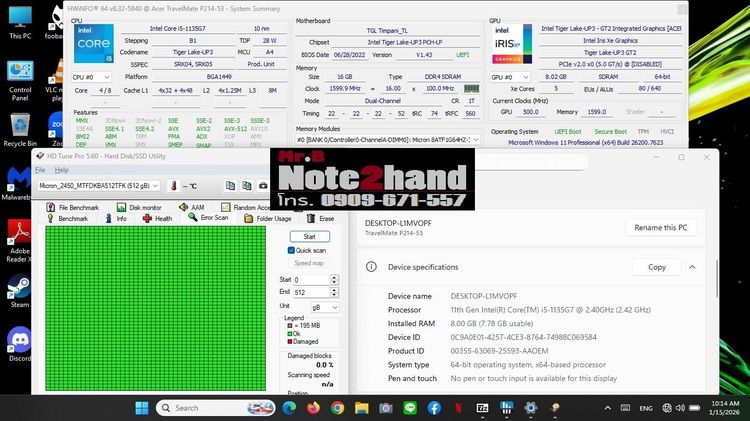This screenshot has height=421, width=750.
Task: Open the LINE app from the taskbar
Action: pyautogui.click(x=410, y=408)
